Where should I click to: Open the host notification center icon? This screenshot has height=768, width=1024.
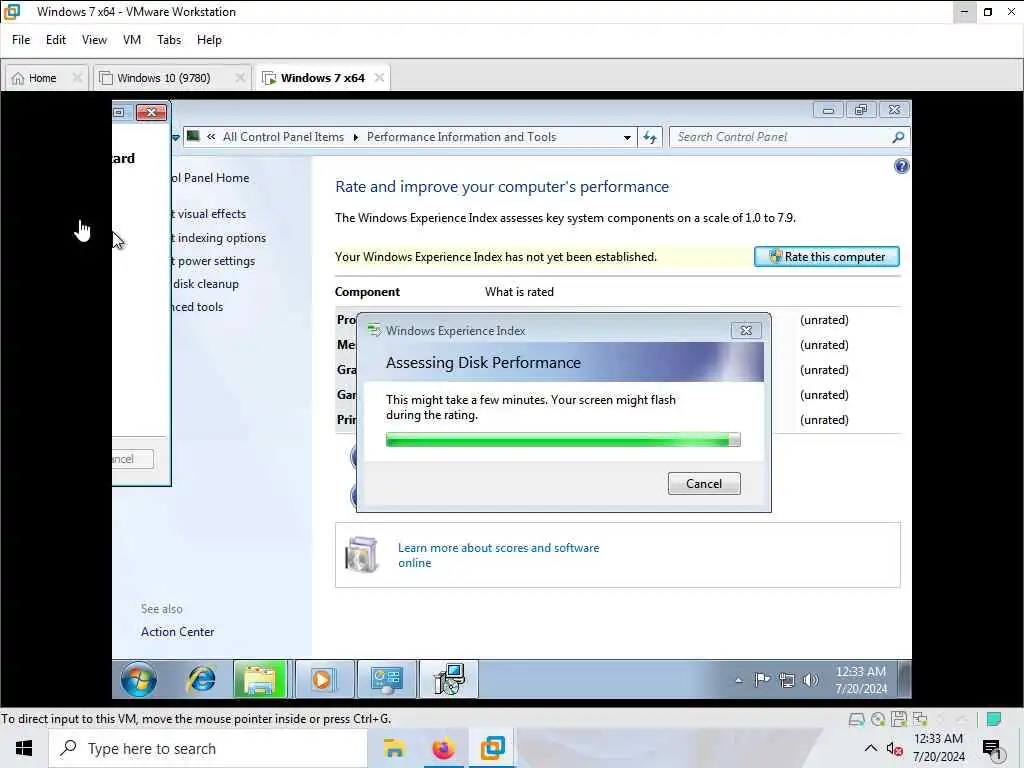click(992, 749)
